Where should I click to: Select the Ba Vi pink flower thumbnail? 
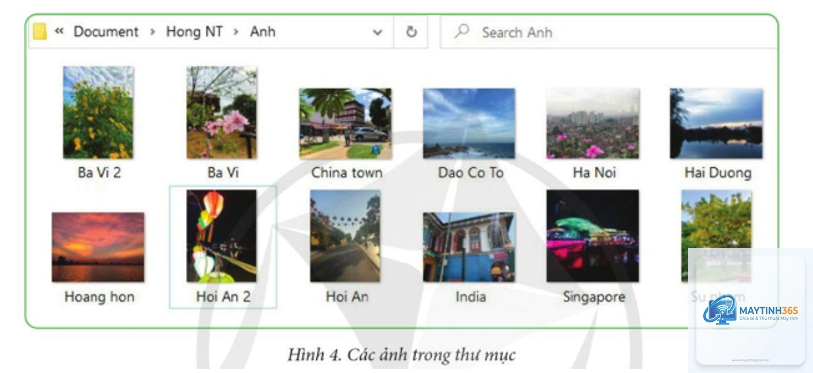pos(221,112)
